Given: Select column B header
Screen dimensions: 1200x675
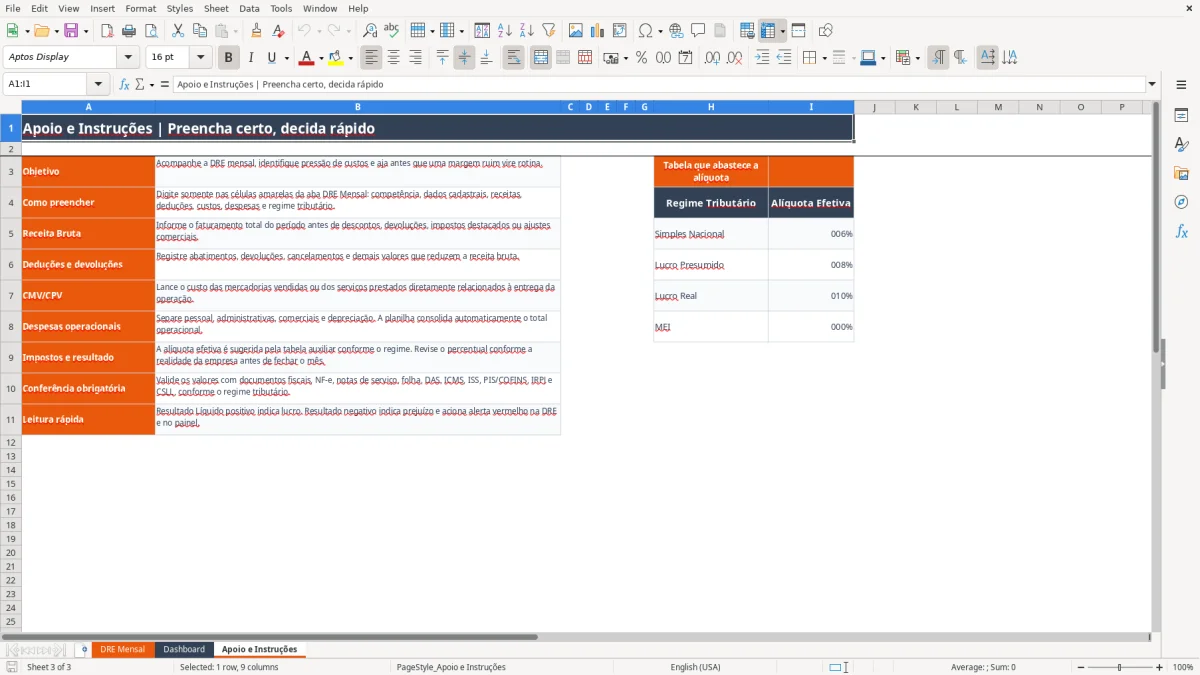Looking at the screenshot, I should (x=357, y=107).
